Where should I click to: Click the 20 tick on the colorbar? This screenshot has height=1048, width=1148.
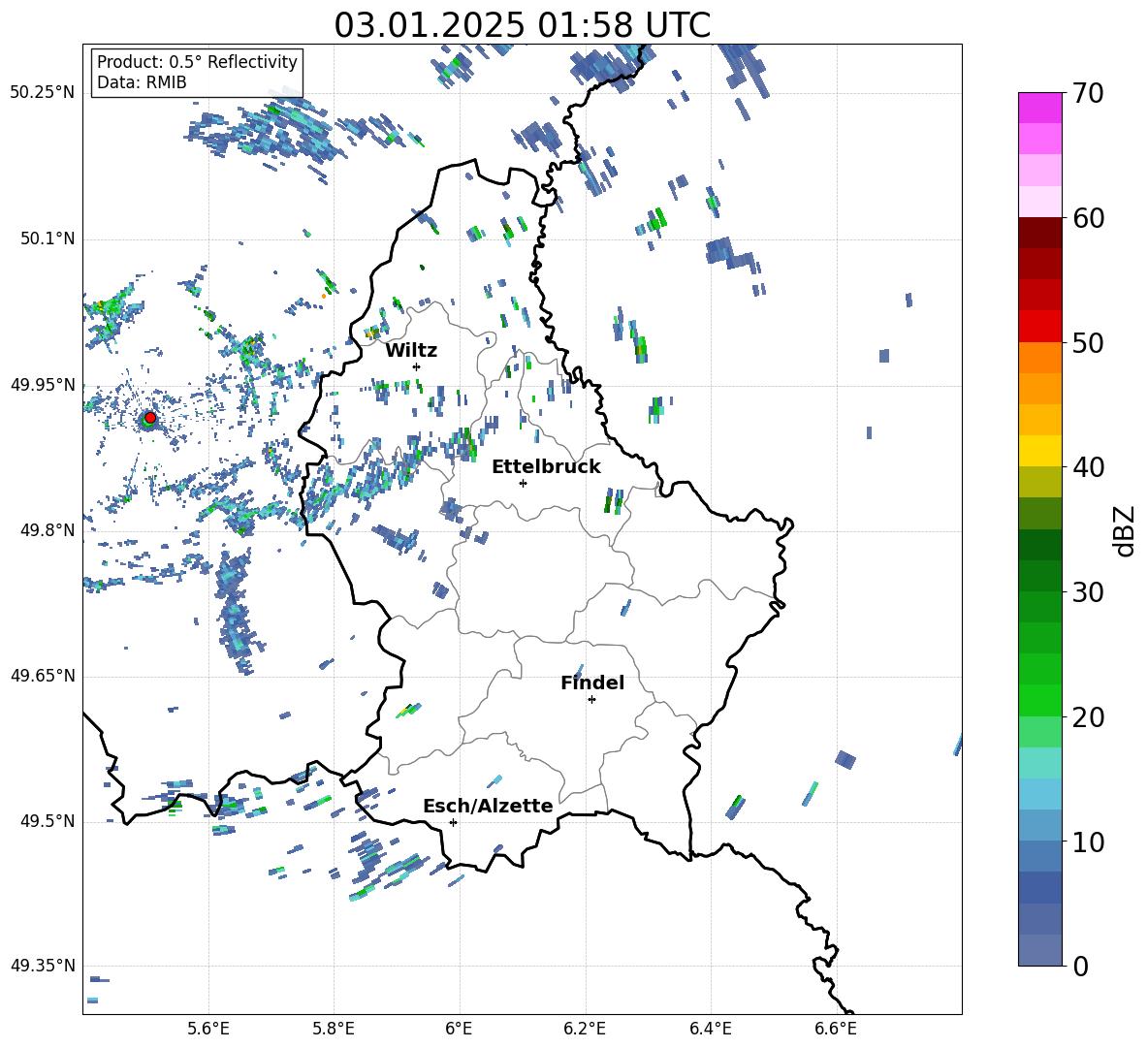pyautogui.click(x=1088, y=717)
